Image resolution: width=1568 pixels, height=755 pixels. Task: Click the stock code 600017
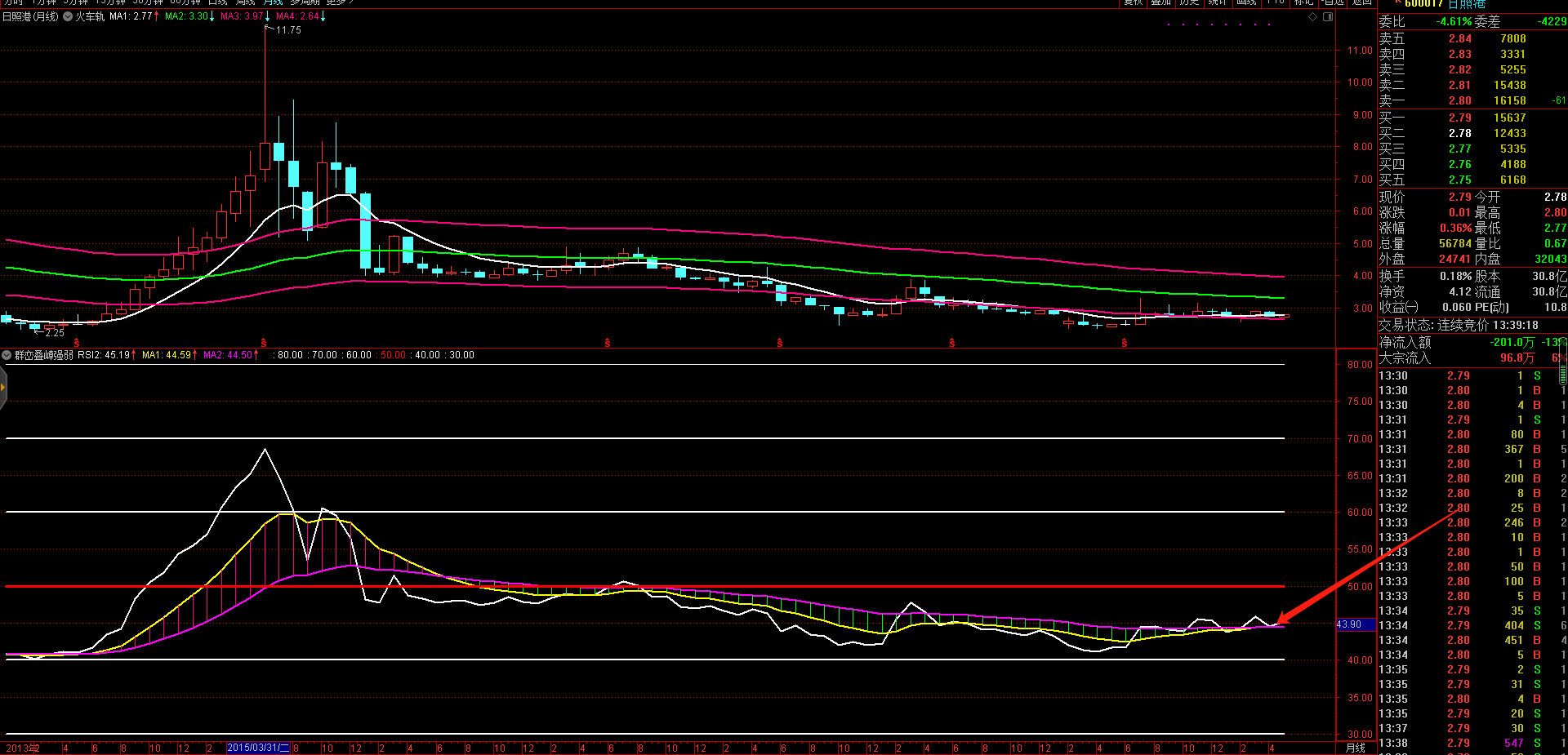point(1423,4)
